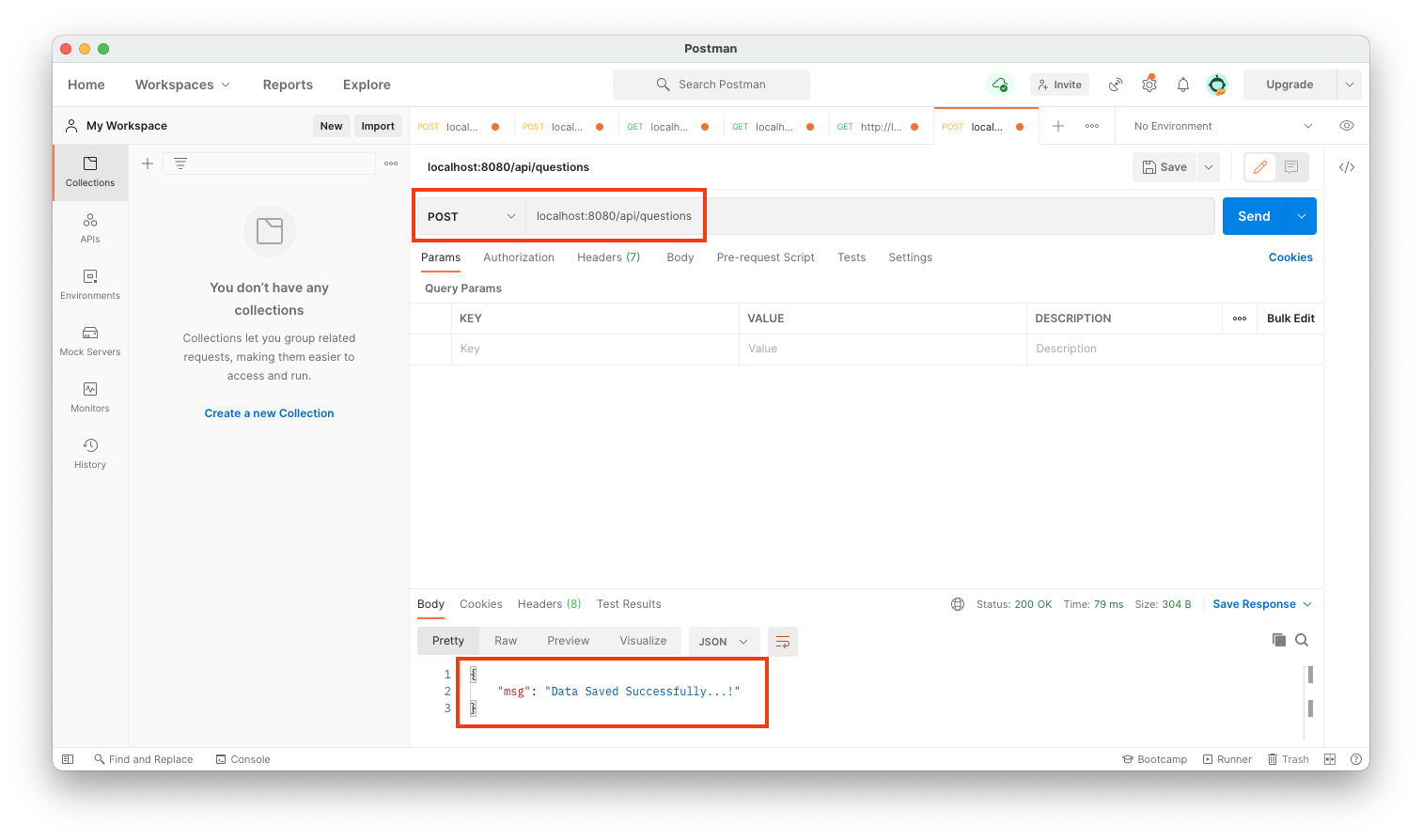Expand the Upgrade dropdown arrow
This screenshot has height=840, width=1422.
click(1350, 85)
